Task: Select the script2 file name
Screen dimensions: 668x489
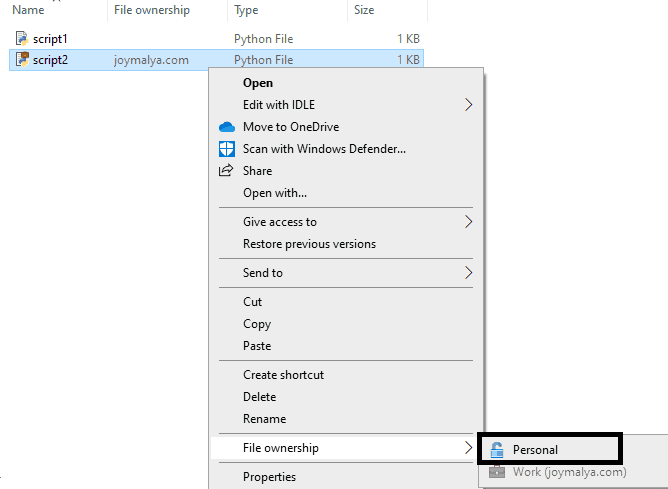Action: pos(50,60)
